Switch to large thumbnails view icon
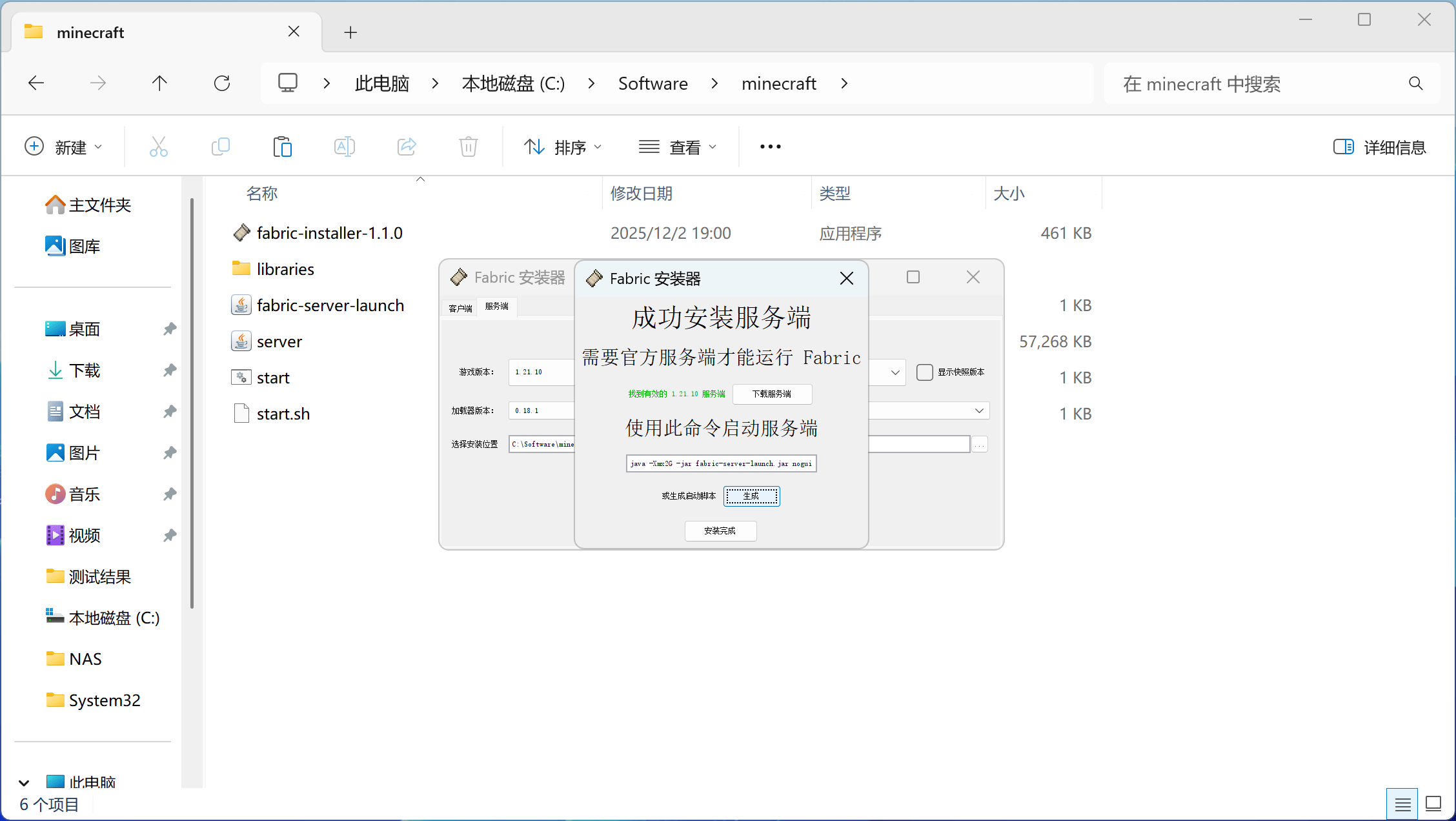1456x821 pixels. pos(1433,804)
